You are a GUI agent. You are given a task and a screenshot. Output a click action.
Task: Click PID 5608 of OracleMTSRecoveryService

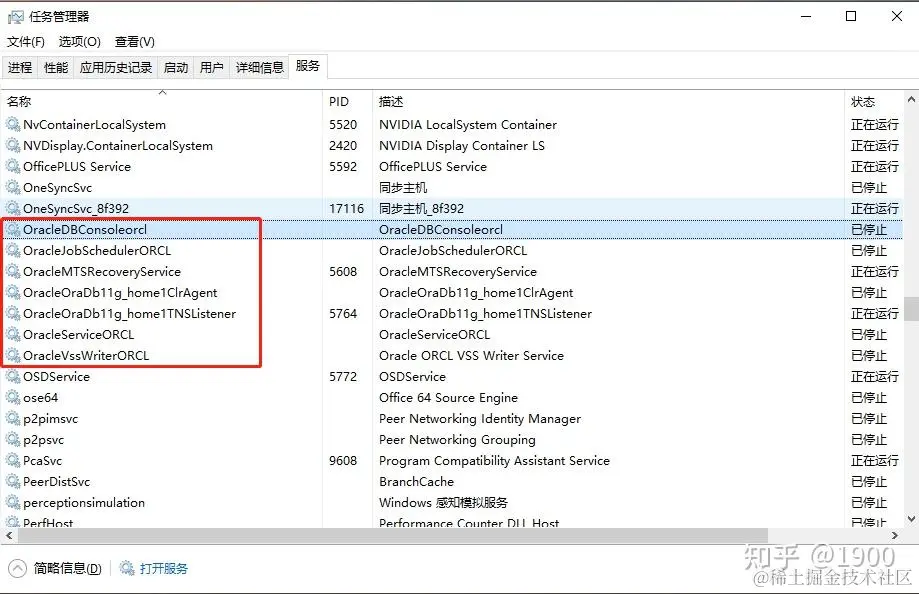(343, 271)
